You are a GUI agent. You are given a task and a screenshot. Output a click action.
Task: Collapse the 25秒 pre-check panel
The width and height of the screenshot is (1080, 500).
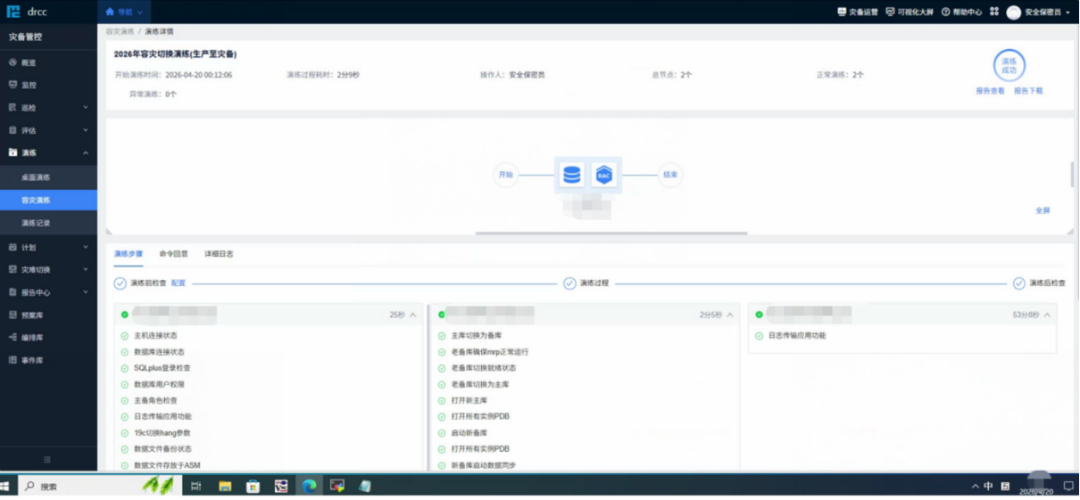click(x=413, y=315)
